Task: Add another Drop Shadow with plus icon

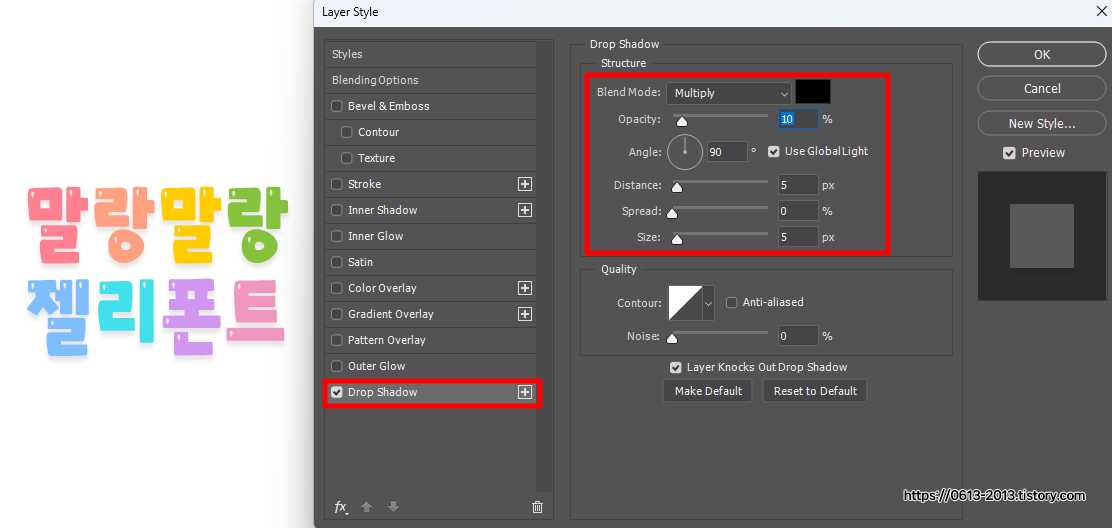Action: (x=525, y=392)
